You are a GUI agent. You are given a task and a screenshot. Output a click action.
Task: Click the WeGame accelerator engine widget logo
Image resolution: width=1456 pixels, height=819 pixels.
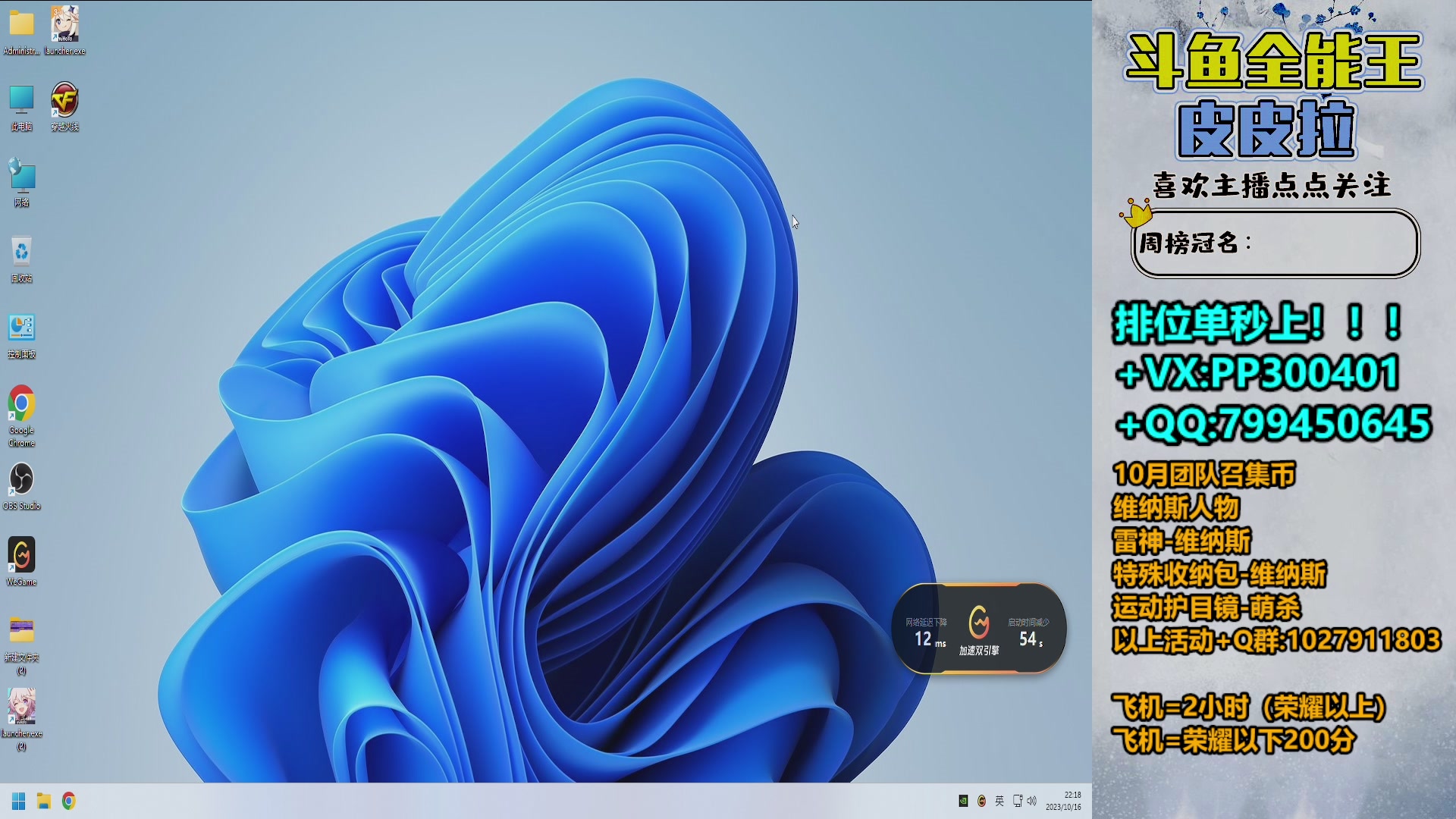[x=978, y=623]
